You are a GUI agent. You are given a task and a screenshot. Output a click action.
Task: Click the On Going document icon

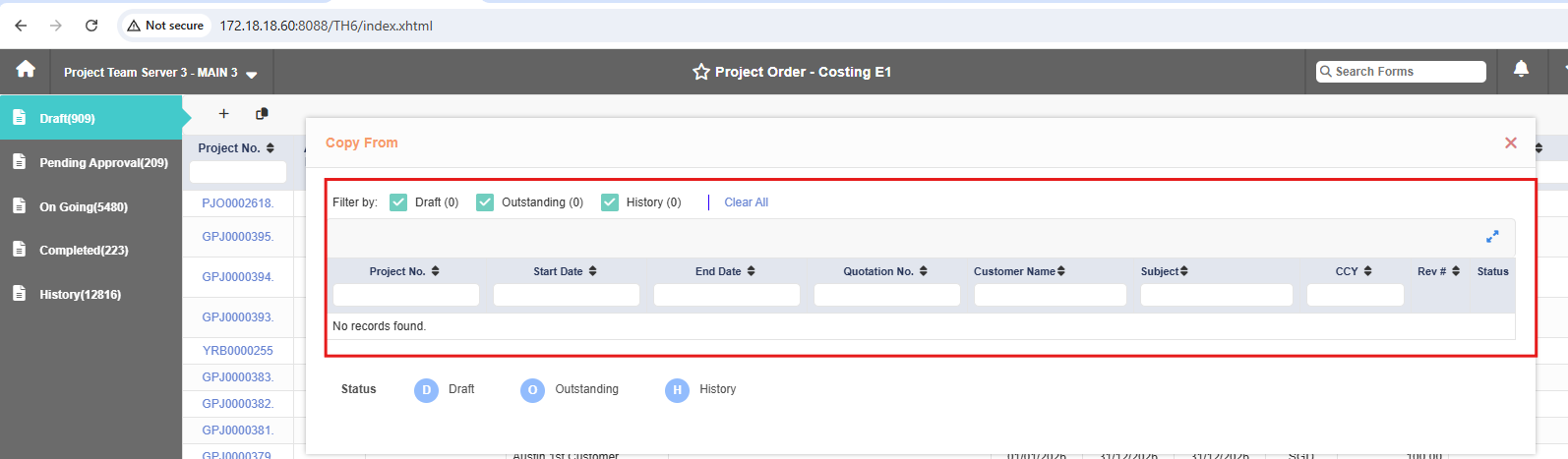tap(19, 206)
